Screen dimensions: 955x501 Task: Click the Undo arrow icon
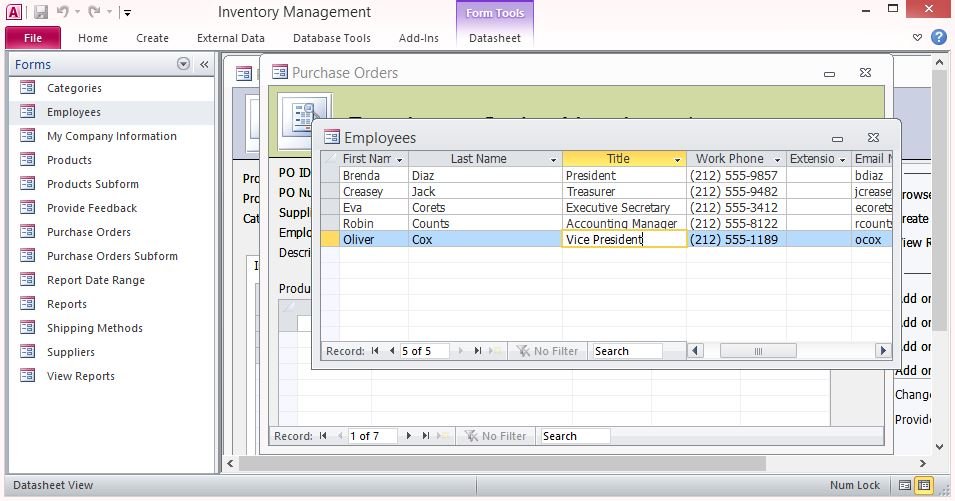point(63,12)
